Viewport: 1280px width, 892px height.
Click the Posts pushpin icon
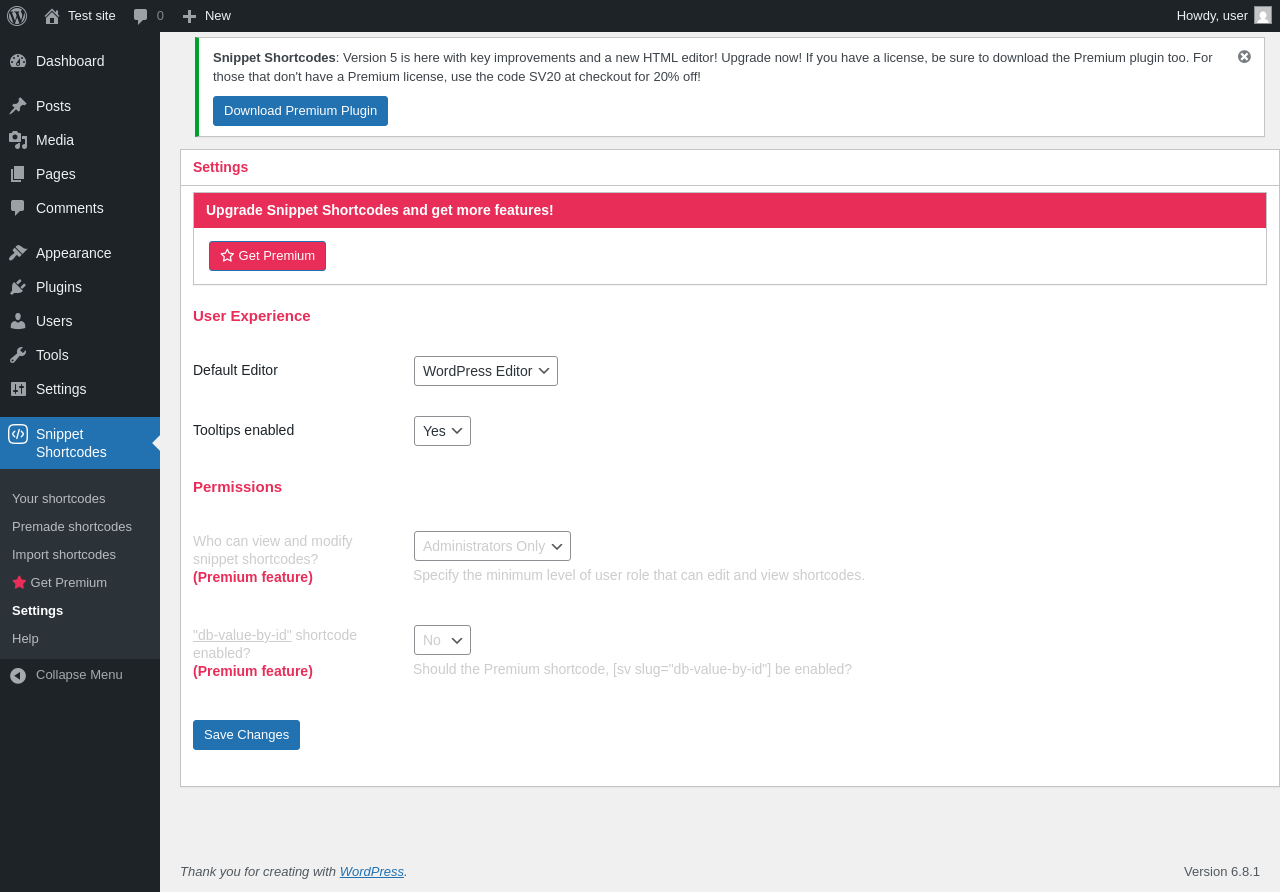[18, 106]
